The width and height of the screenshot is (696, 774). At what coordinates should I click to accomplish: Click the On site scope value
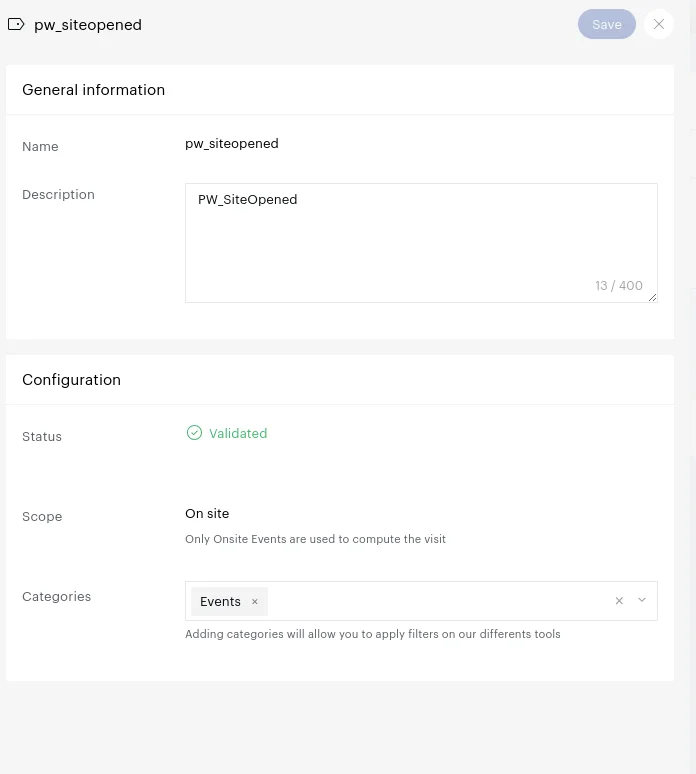207,514
